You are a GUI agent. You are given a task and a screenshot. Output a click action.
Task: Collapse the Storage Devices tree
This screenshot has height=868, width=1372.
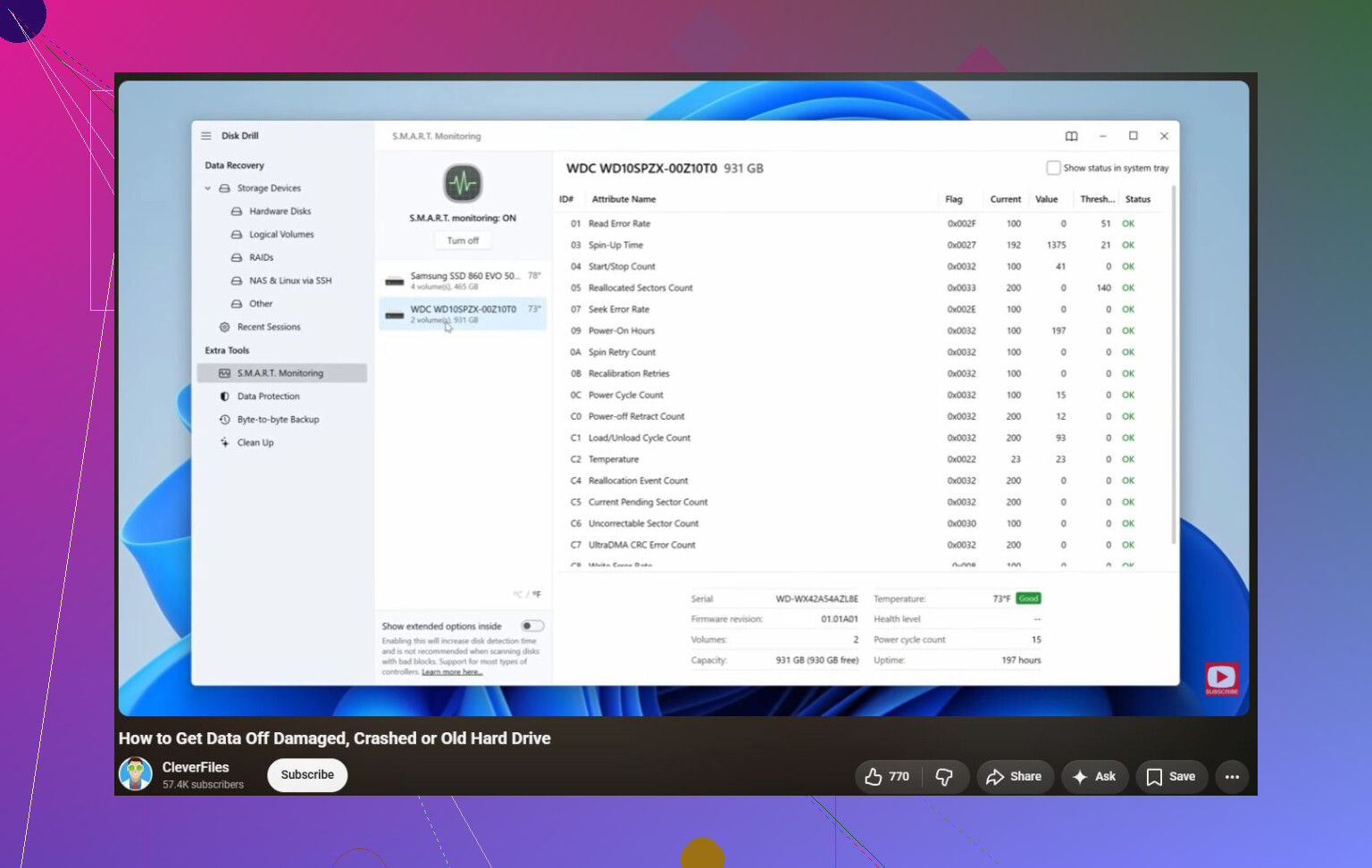coord(208,188)
